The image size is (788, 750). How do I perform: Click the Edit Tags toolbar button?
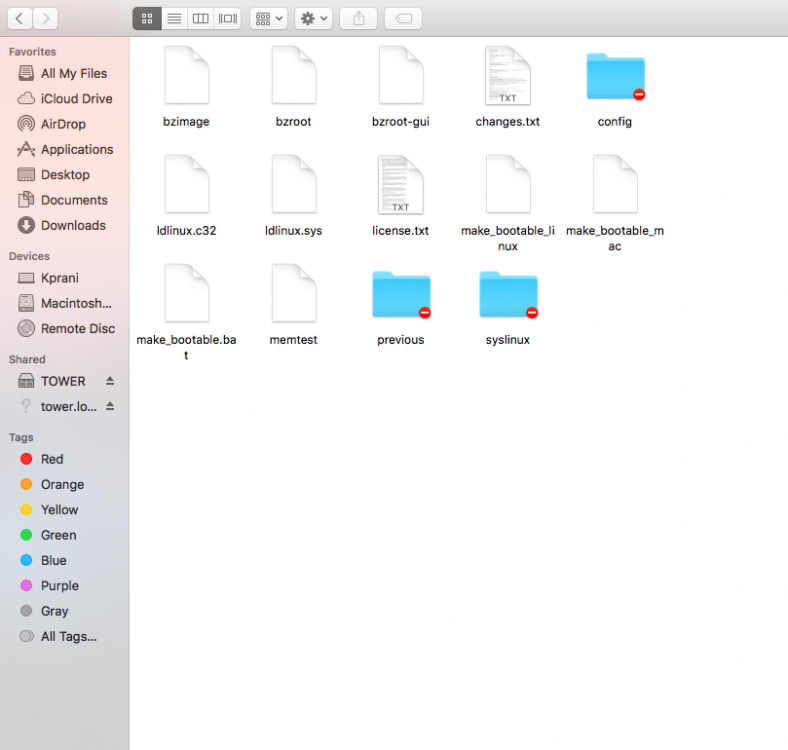[x=403, y=19]
